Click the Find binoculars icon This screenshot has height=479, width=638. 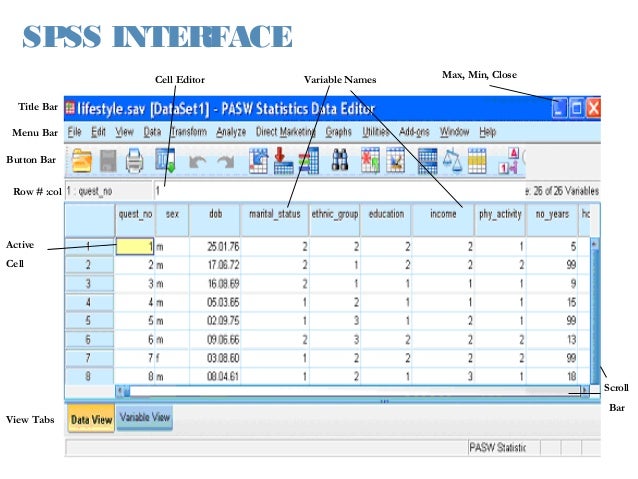[340, 160]
